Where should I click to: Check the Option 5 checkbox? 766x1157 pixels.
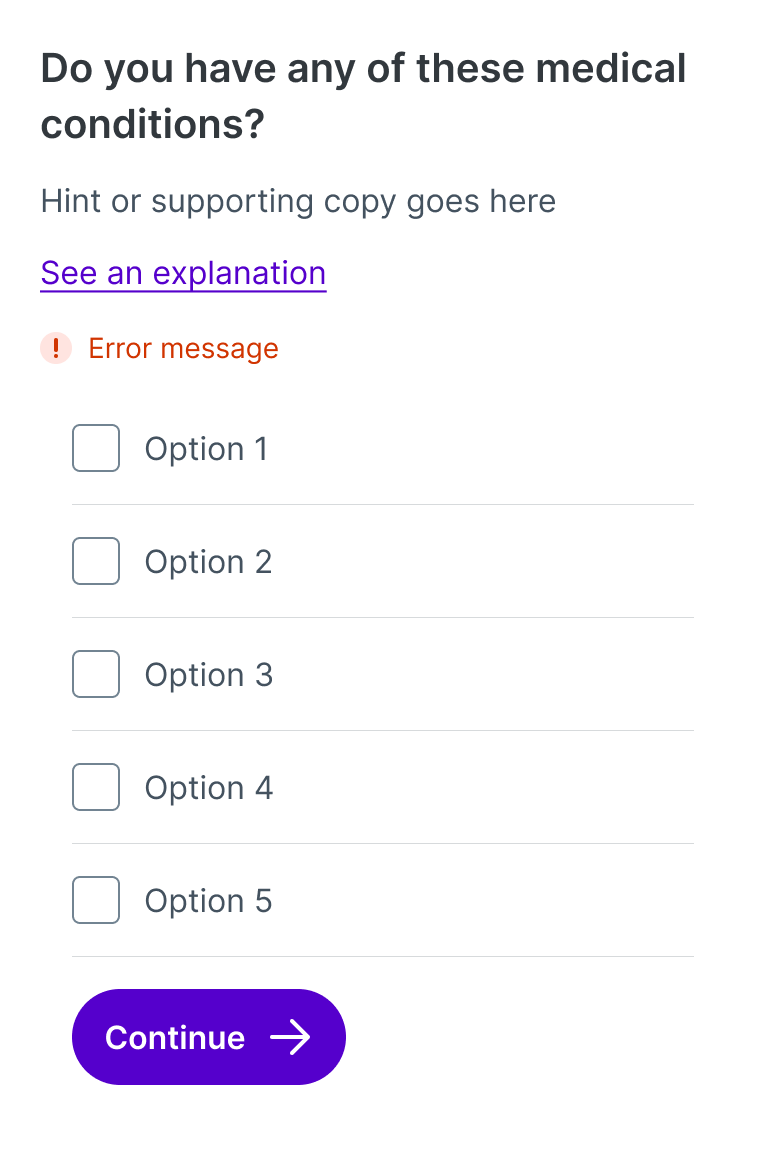point(95,900)
